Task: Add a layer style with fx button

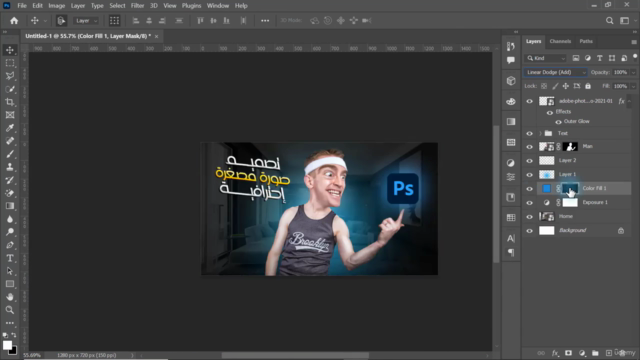Action: 555,353
